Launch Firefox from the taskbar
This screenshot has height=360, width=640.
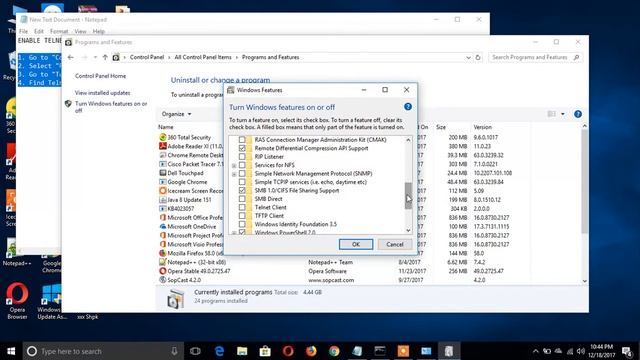pyautogui.click(x=311, y=351)
